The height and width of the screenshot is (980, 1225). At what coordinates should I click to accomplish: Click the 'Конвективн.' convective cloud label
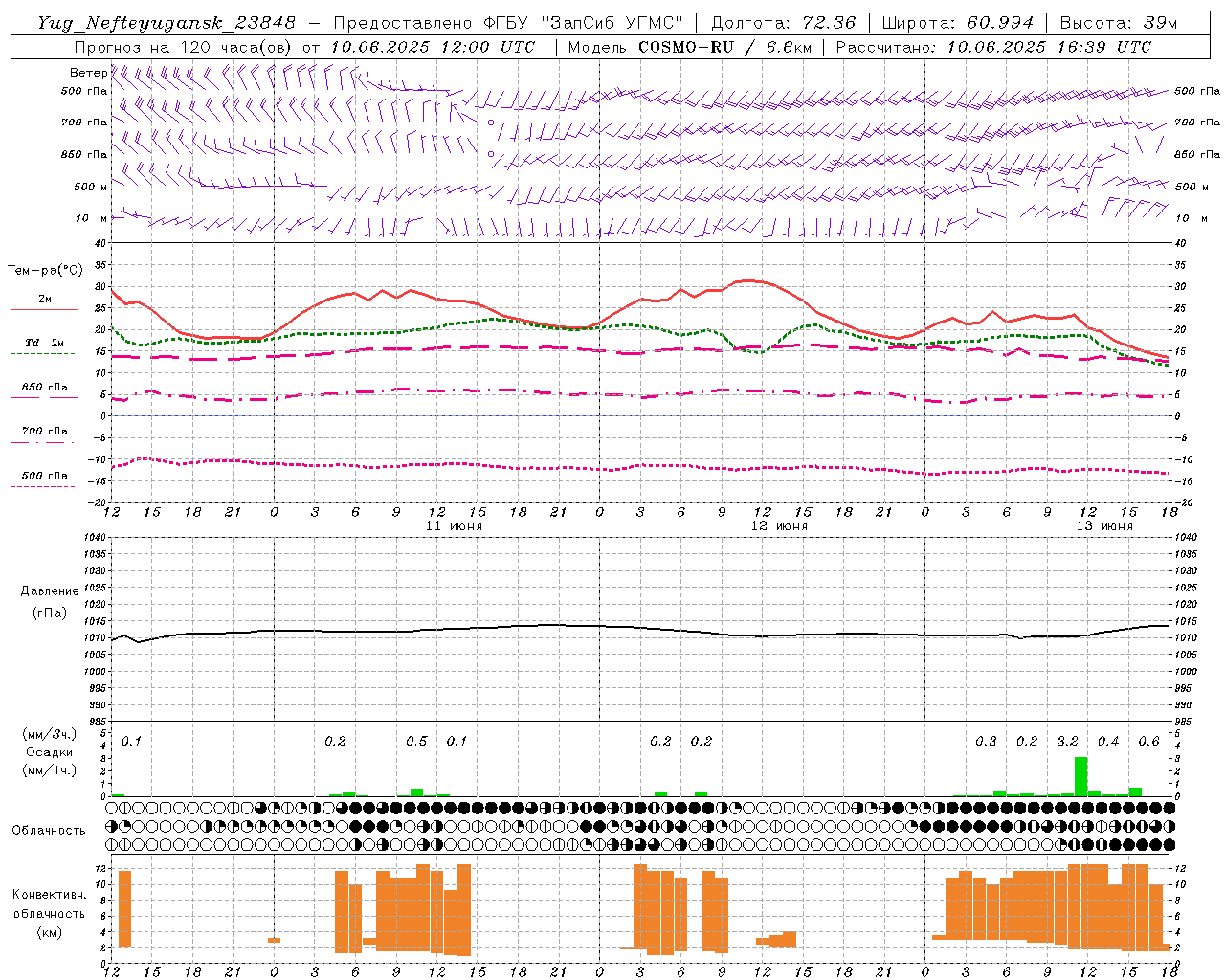tap(50, 895)
